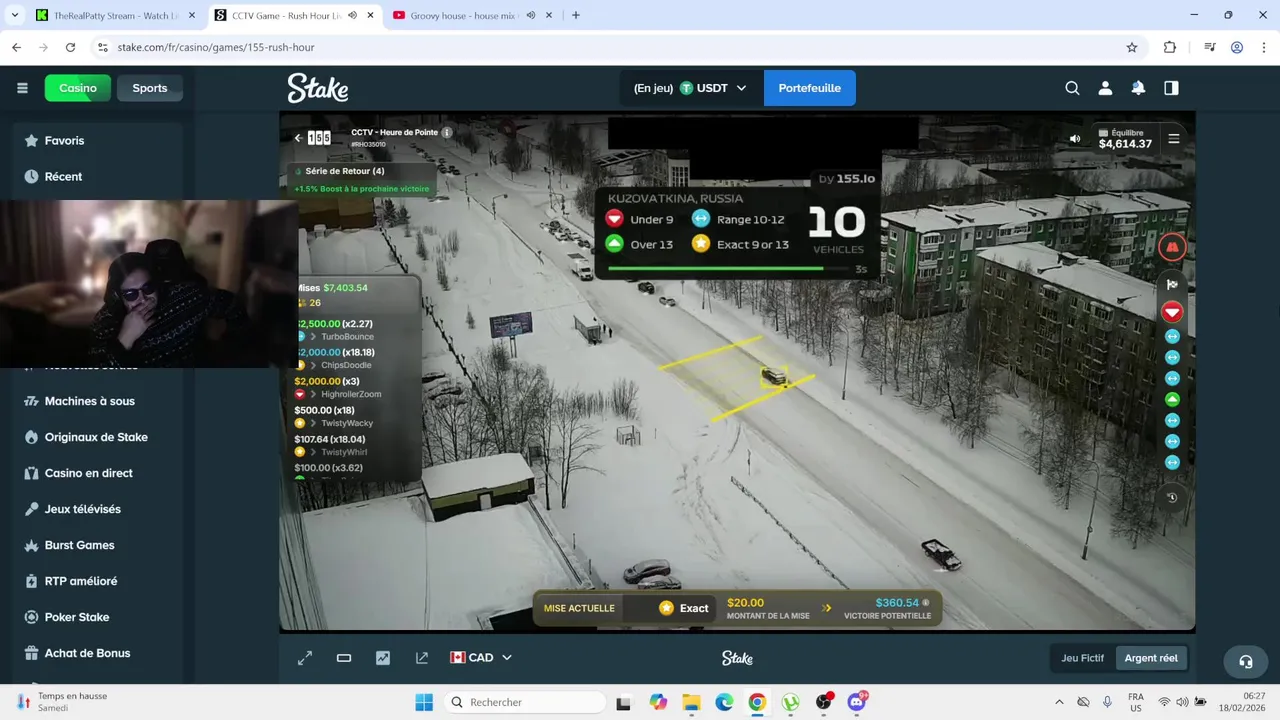Open the user account profile icon

click(x=1105, y=88)
